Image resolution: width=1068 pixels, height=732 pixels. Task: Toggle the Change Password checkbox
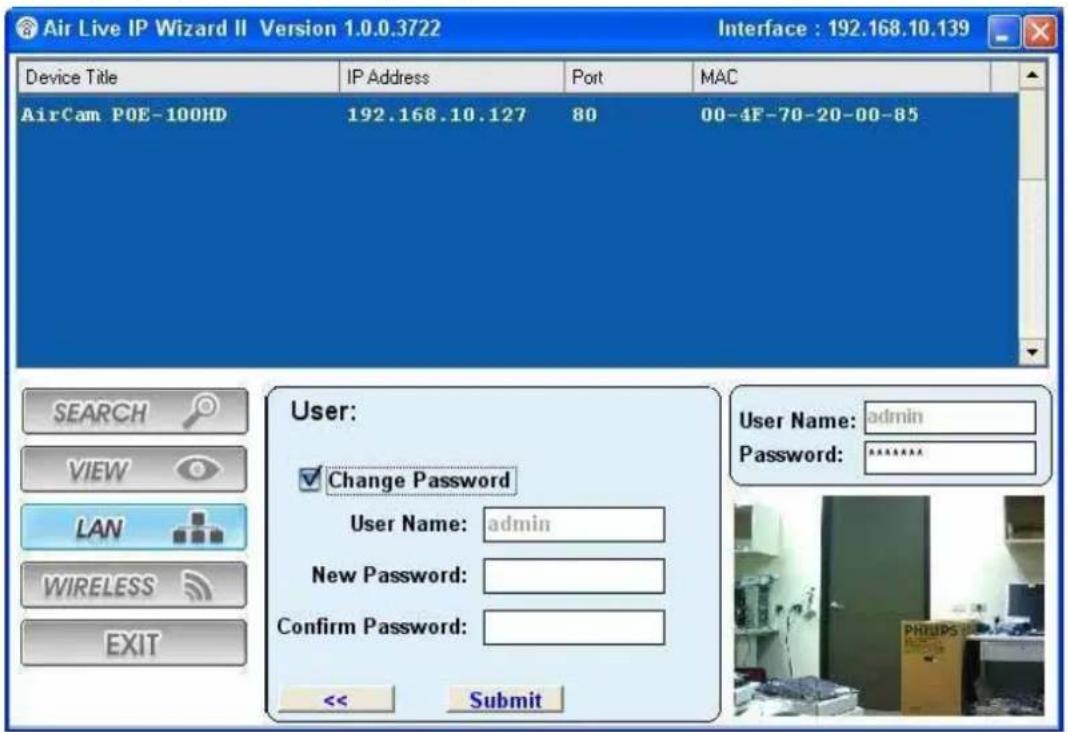(309, 479)
